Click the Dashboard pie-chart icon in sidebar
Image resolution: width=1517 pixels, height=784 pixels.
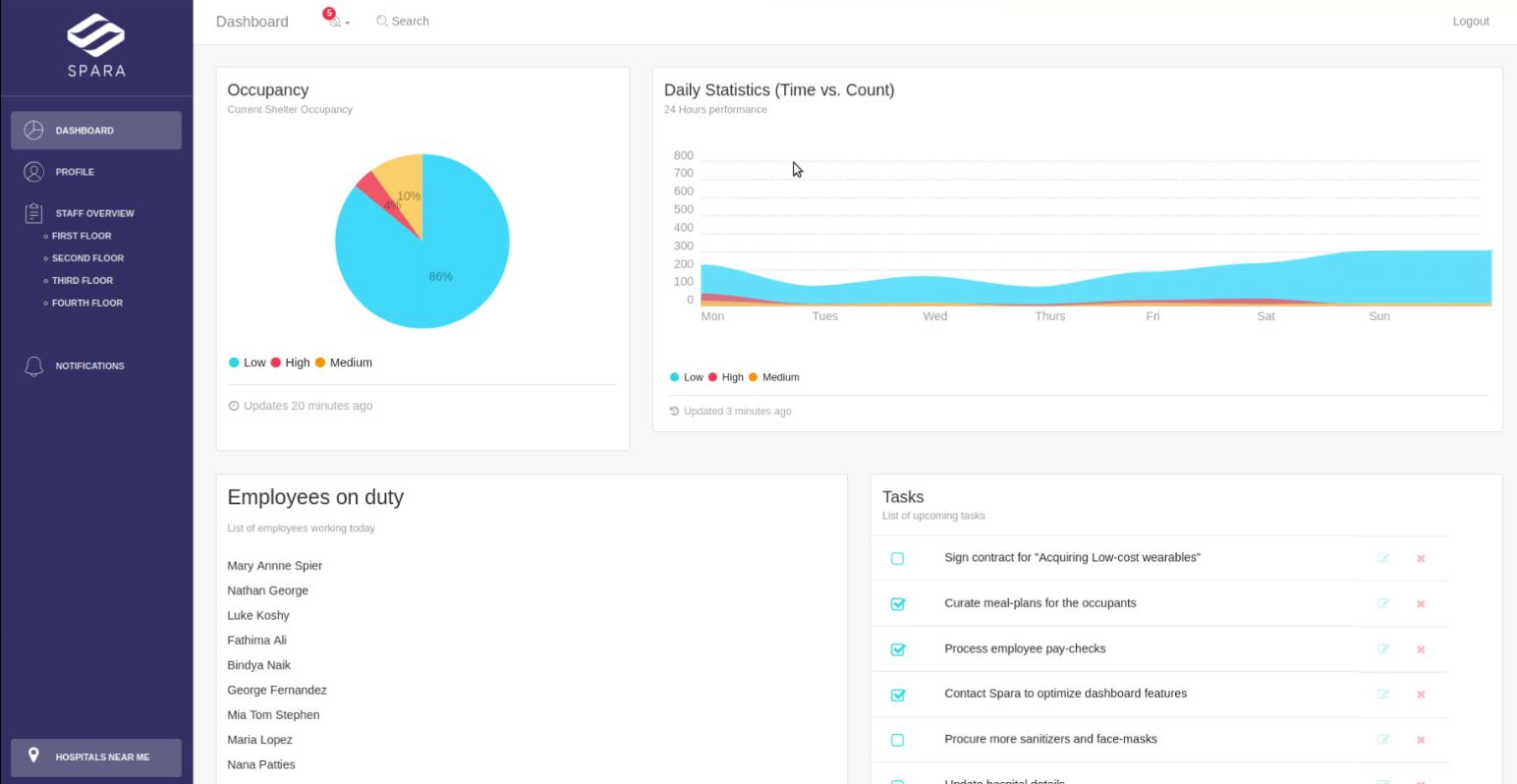[x=33, y=130]
